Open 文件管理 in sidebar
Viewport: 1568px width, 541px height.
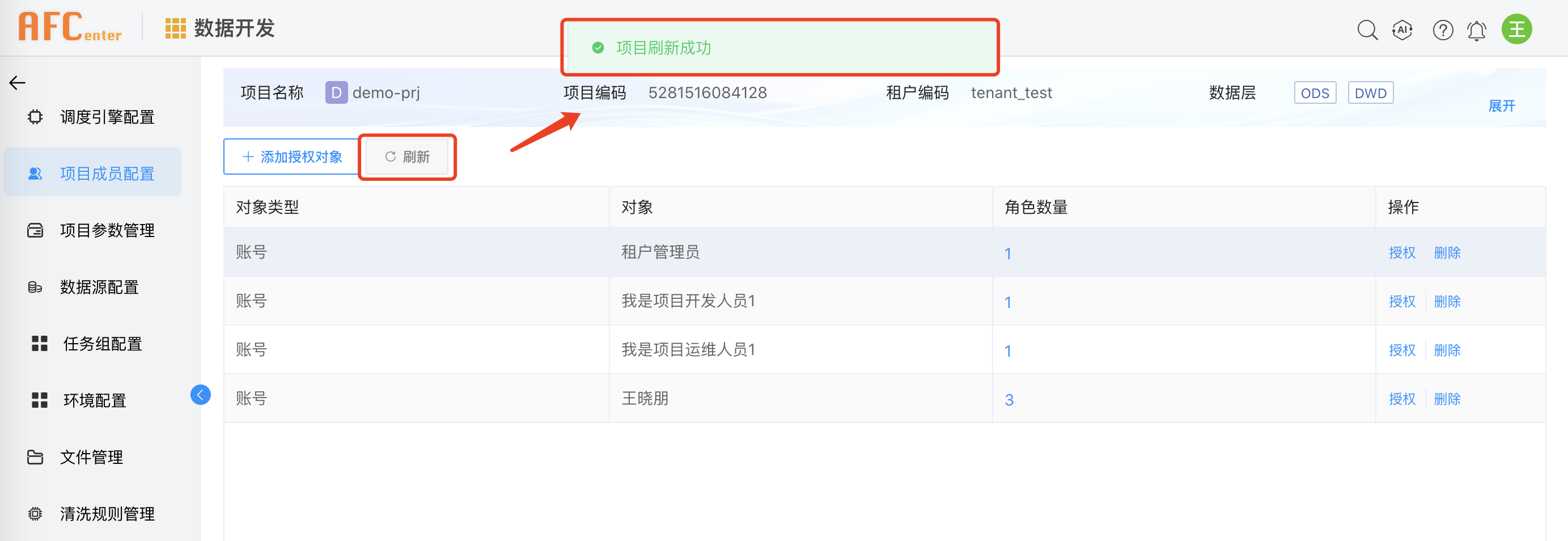91,457
